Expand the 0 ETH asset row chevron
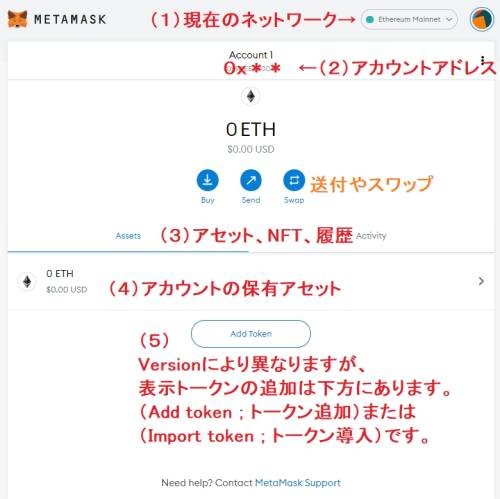Screen dimensions: 500x499 point(481,281)
